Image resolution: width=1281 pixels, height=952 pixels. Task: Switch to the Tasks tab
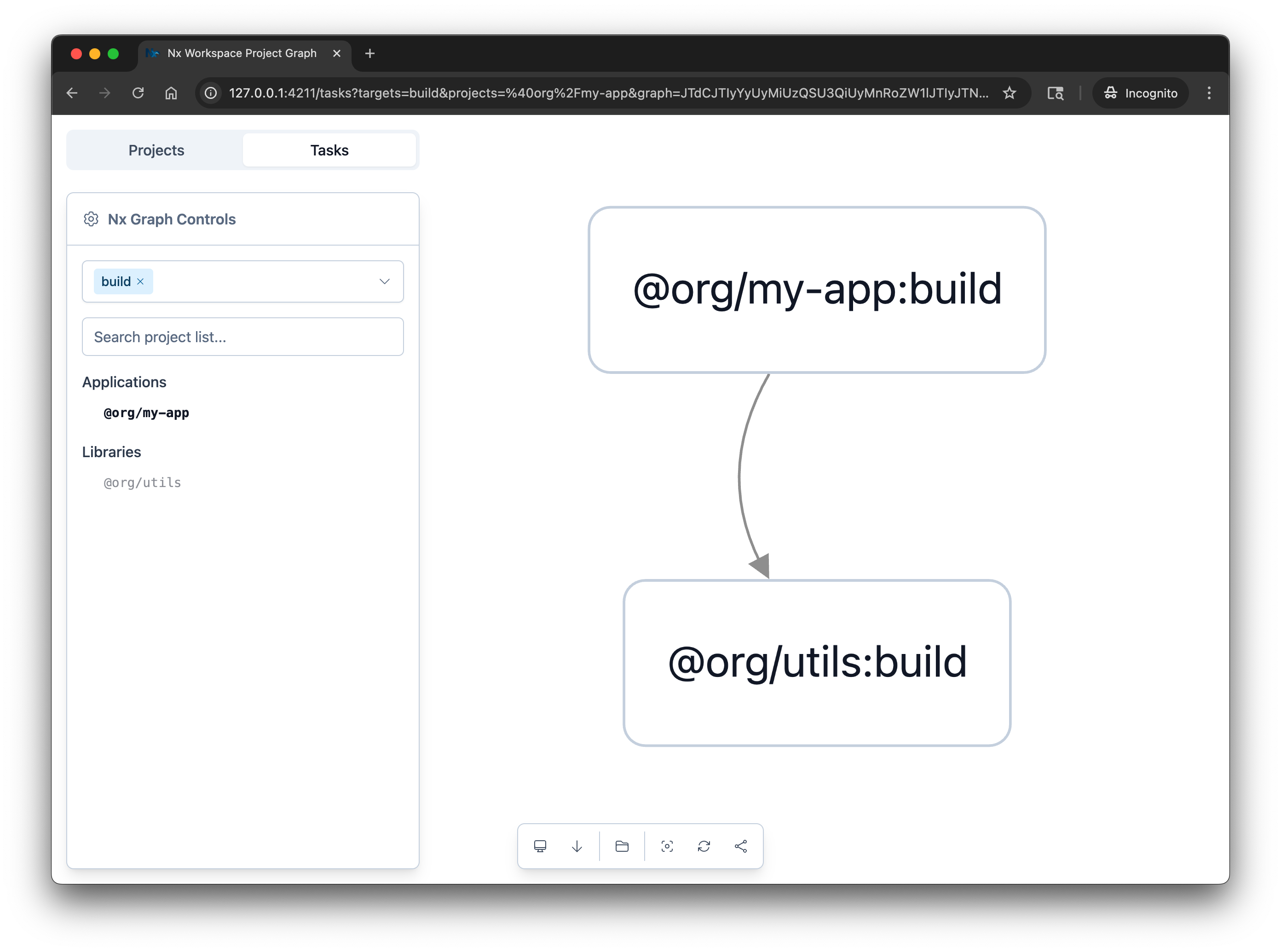(x=329, y=150)
